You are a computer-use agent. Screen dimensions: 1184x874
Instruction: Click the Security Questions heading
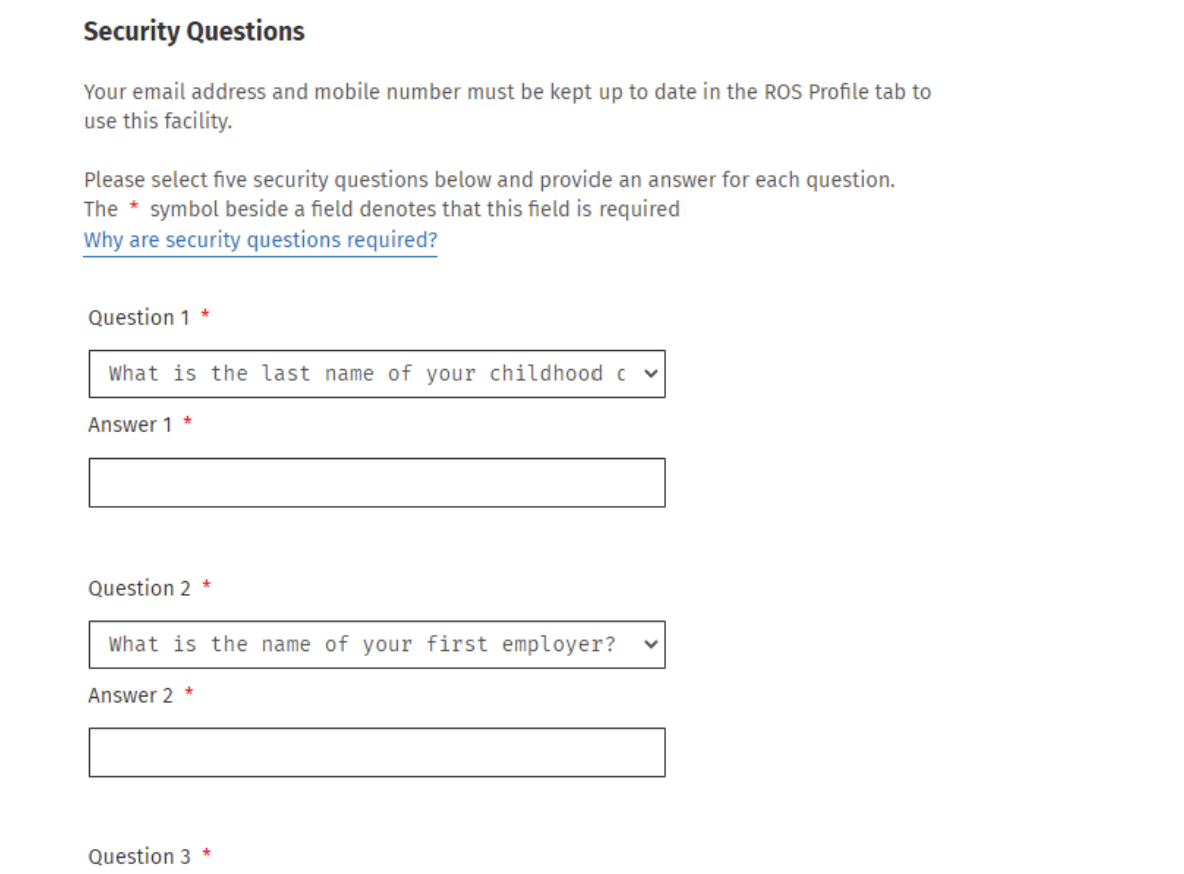(194, 32)
